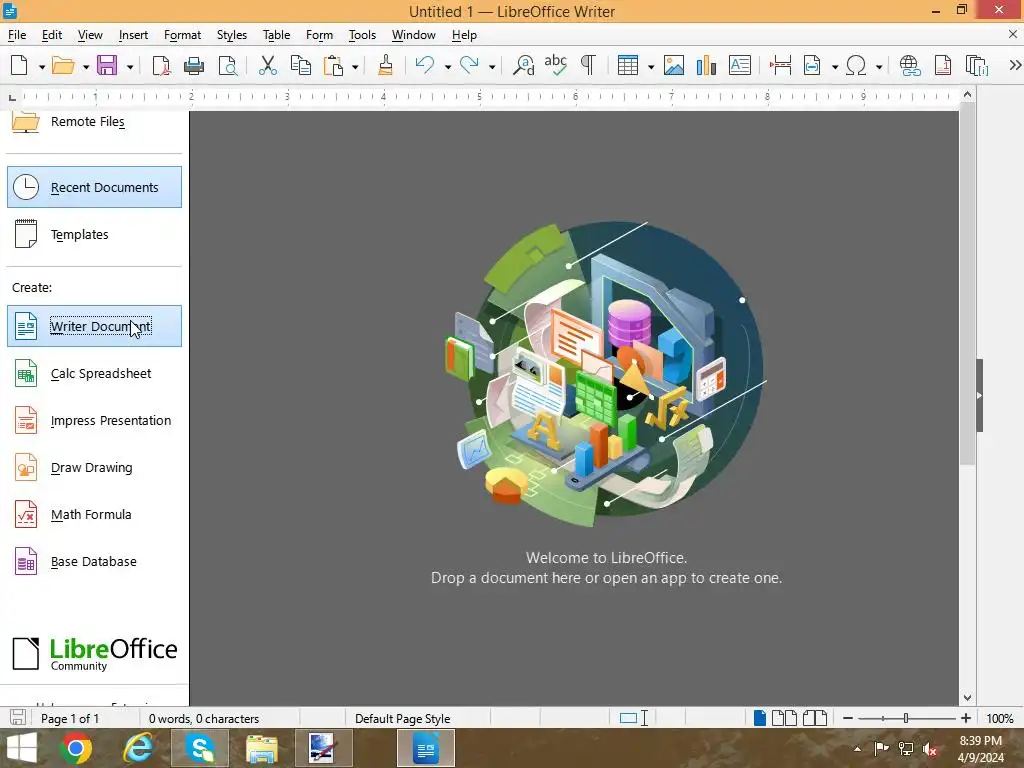The image size is (1024, 768).
Task: Click the Redo arrow icon
Action: tap(470, 65)
